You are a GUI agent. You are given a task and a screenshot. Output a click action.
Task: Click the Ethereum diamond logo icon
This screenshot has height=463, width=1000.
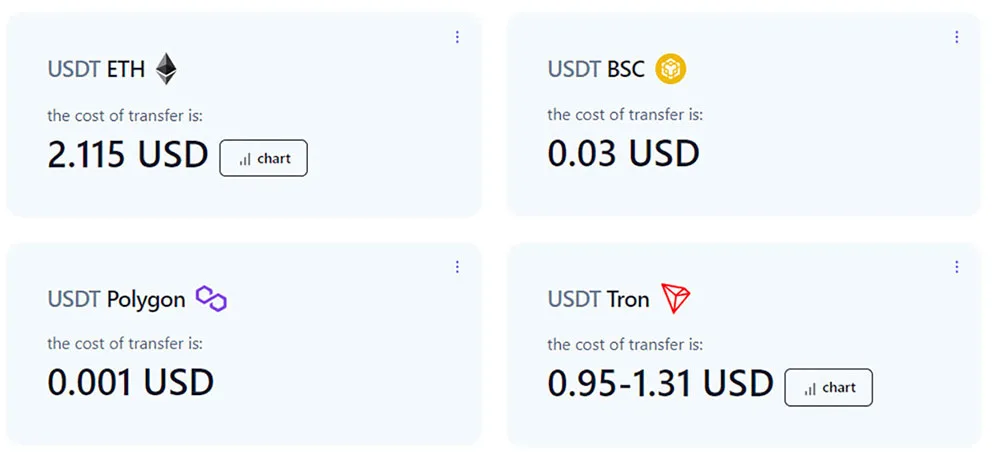(166, 68)
